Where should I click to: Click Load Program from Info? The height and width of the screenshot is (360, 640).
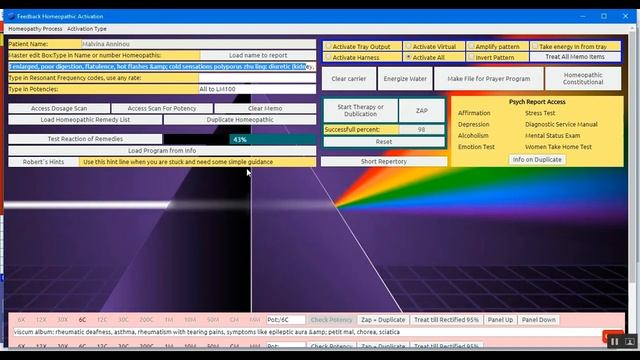pyautogui.click(x=162, y=151)
